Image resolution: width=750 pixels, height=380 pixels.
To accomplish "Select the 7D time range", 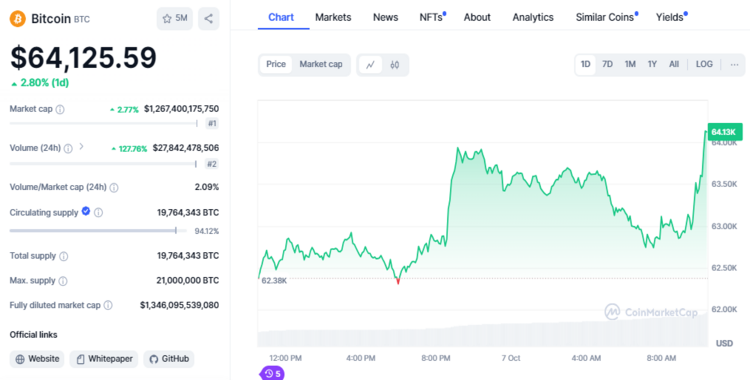I will point(607,64).
